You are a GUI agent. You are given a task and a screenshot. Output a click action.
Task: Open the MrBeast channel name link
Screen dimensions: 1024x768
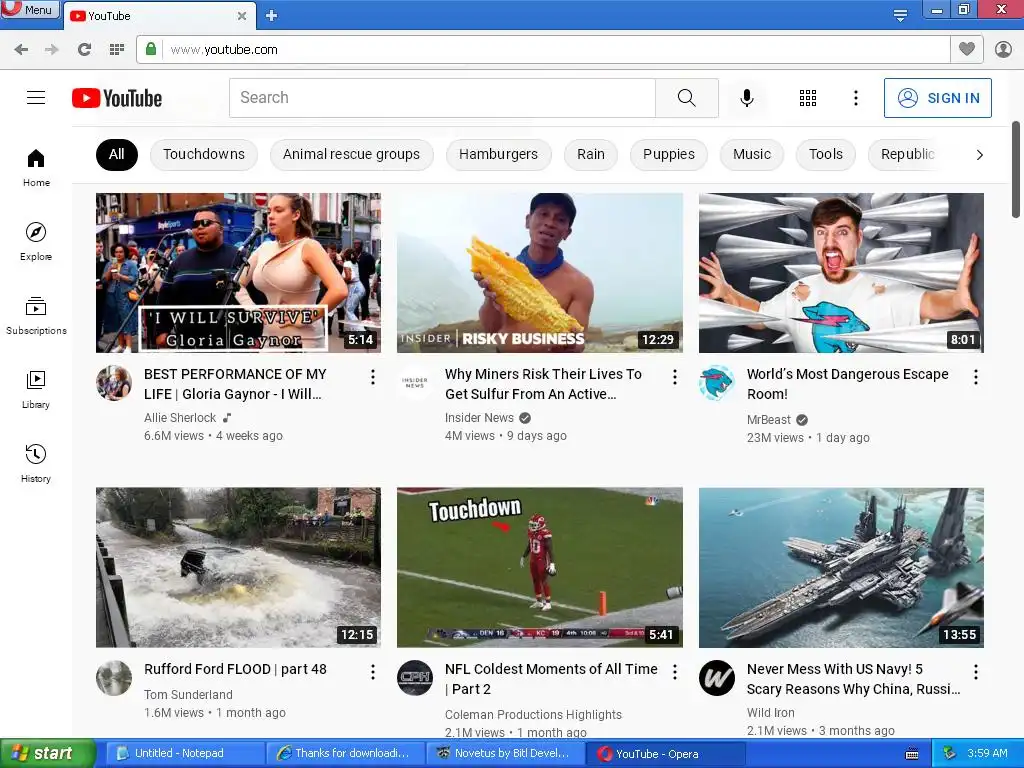768,420
